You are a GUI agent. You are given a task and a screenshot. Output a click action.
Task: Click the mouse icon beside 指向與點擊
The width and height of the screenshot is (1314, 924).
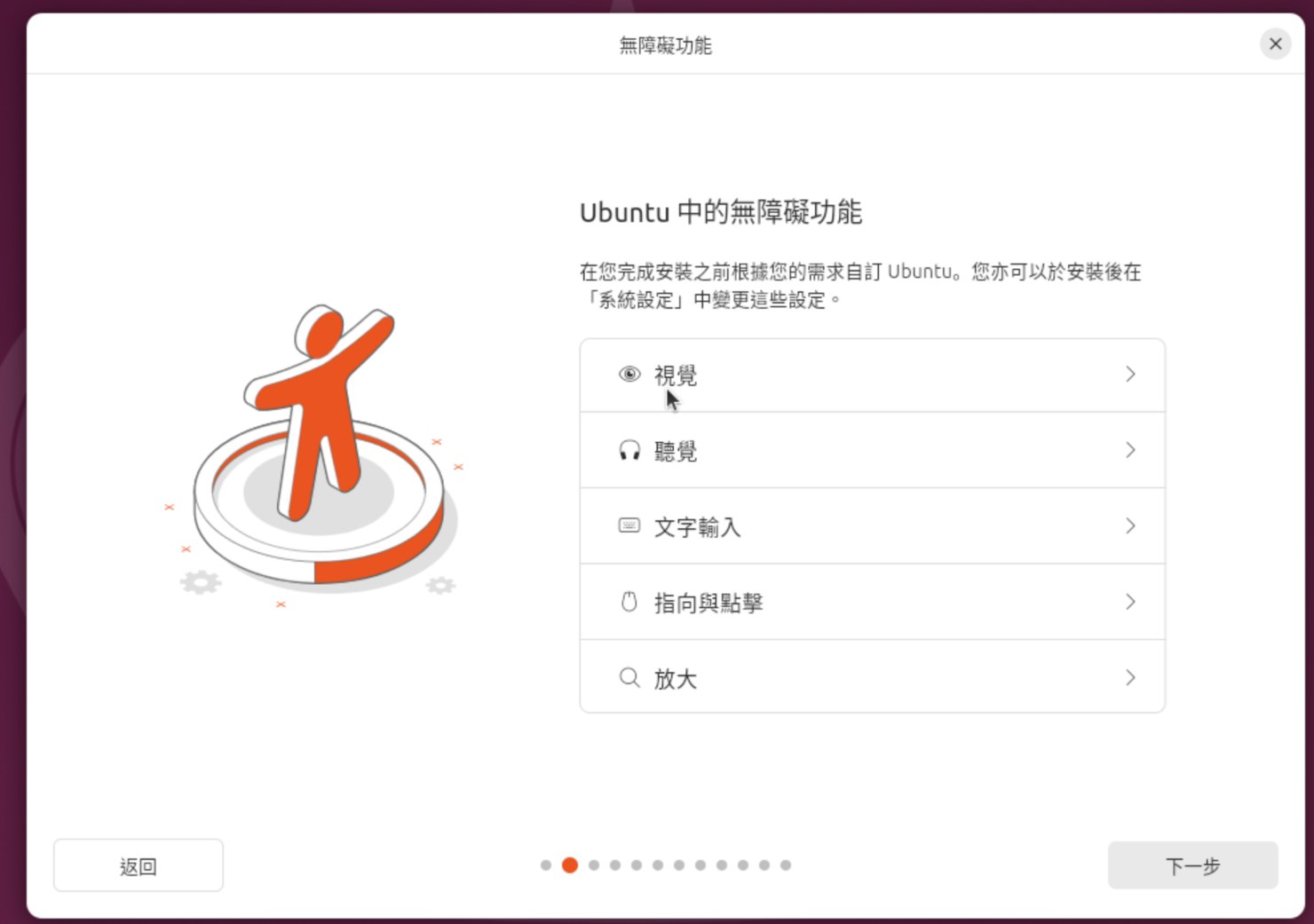click(629, 603)
